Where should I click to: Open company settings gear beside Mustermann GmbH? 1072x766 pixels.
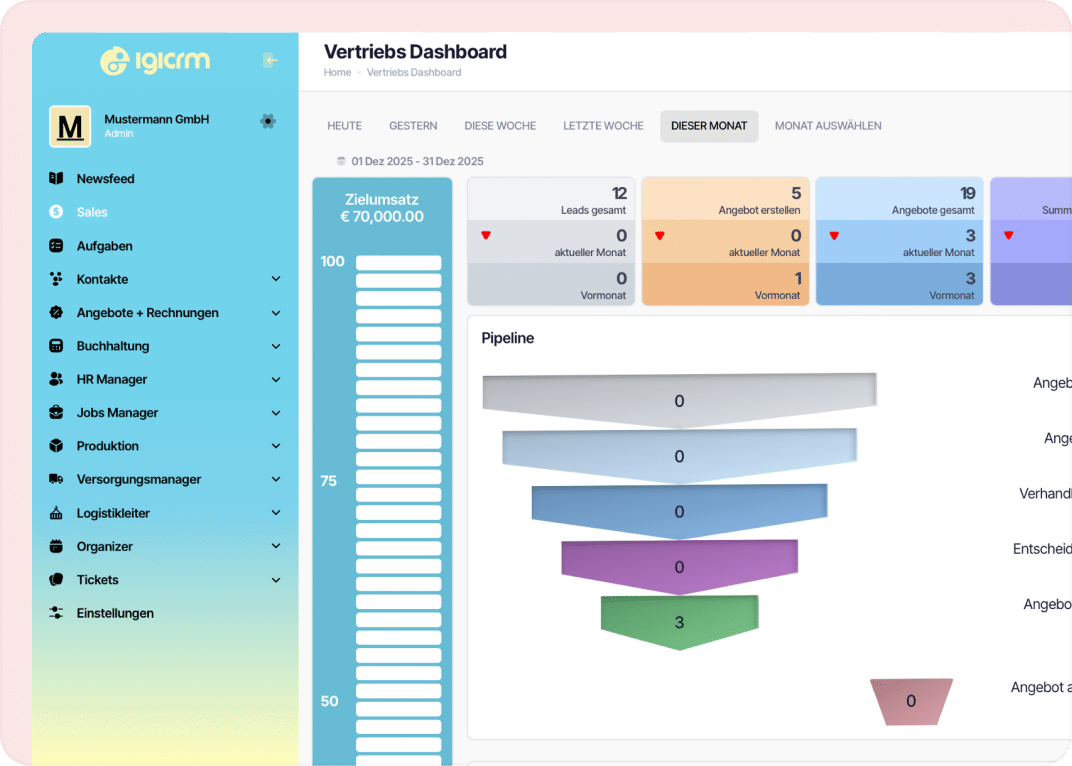pyautogui.click(x=268, y=121)
